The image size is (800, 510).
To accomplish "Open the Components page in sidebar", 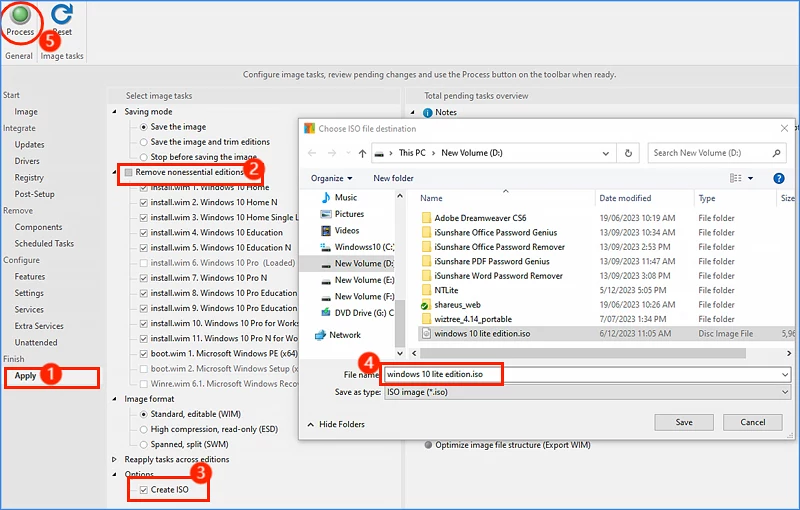I will point(38,227).
